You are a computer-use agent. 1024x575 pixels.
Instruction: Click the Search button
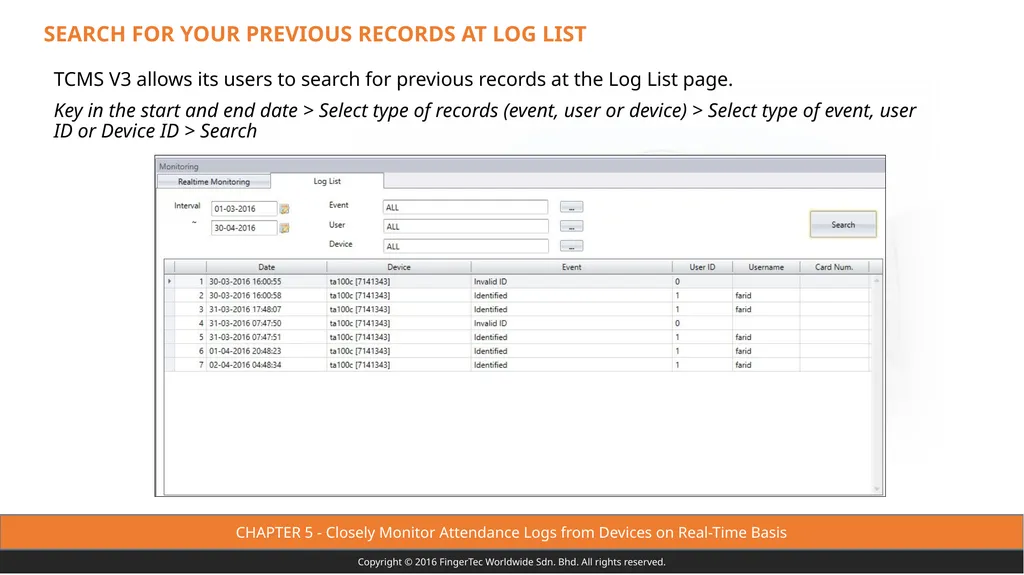[x=843, y=224]
